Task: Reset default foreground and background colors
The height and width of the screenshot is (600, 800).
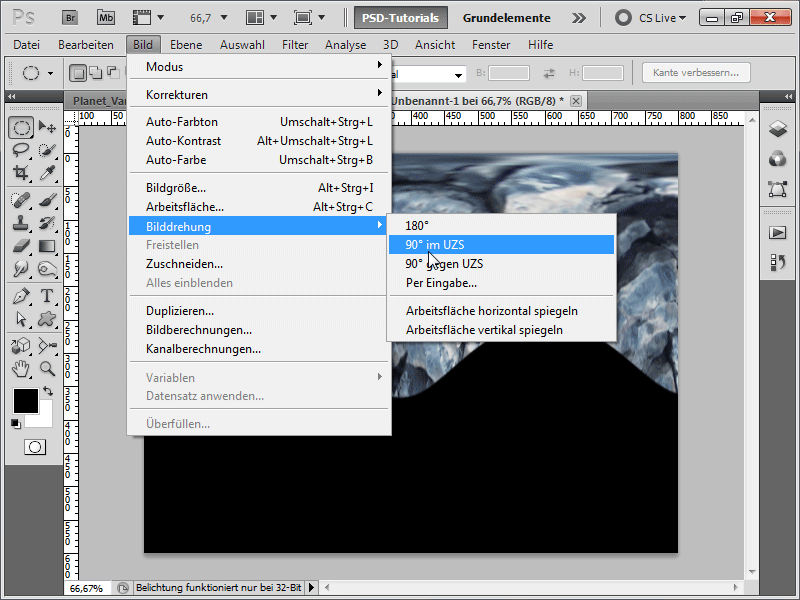Action: tap(15, 423)
